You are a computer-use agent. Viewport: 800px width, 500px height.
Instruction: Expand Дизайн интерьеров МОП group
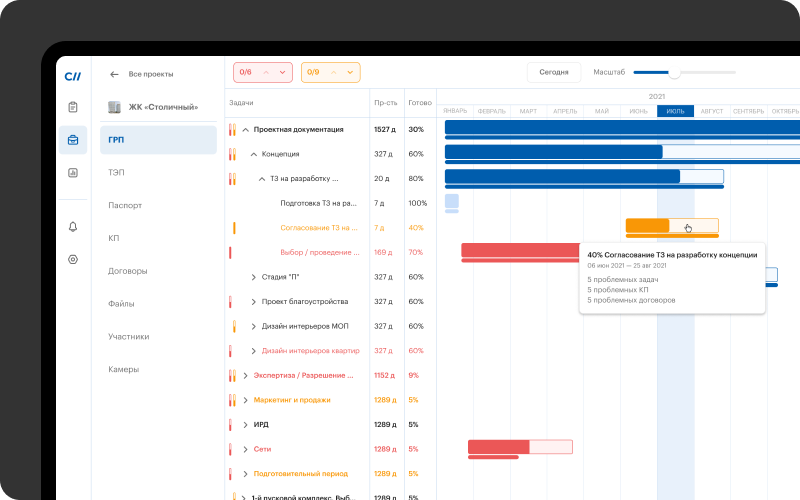(x=254, y=326)
